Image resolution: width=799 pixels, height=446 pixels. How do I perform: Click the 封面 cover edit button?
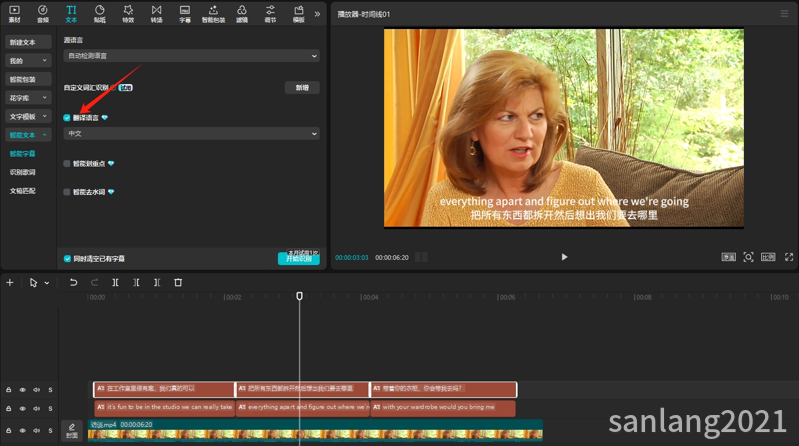tap(72, 431)
